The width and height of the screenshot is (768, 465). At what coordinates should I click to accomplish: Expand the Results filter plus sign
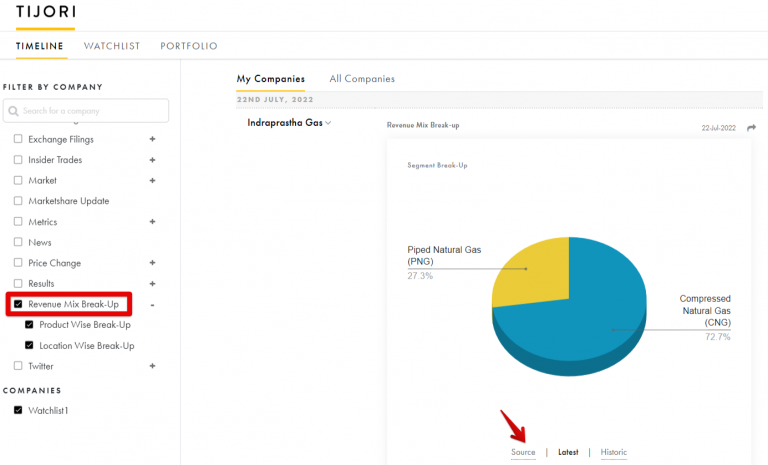point(152,284)
